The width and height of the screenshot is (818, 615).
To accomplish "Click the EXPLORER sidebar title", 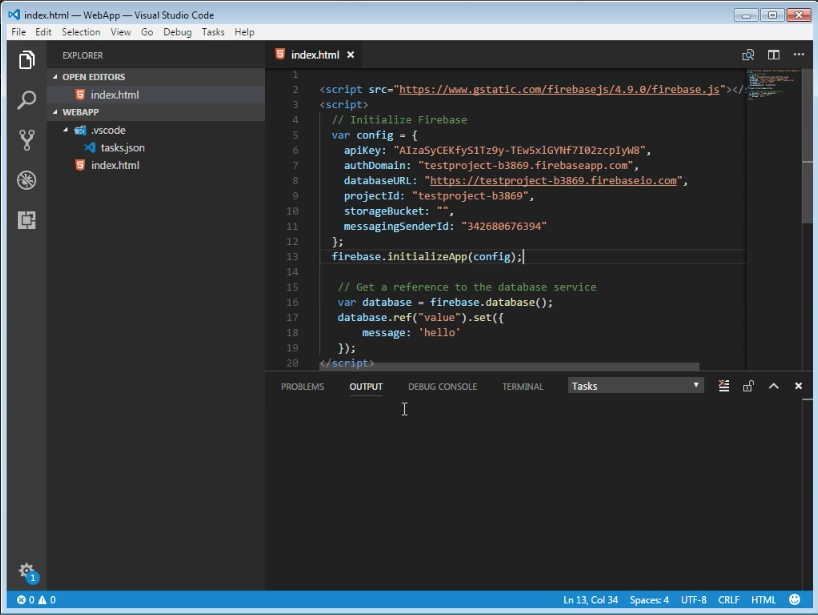I will [x=82, y=55].
